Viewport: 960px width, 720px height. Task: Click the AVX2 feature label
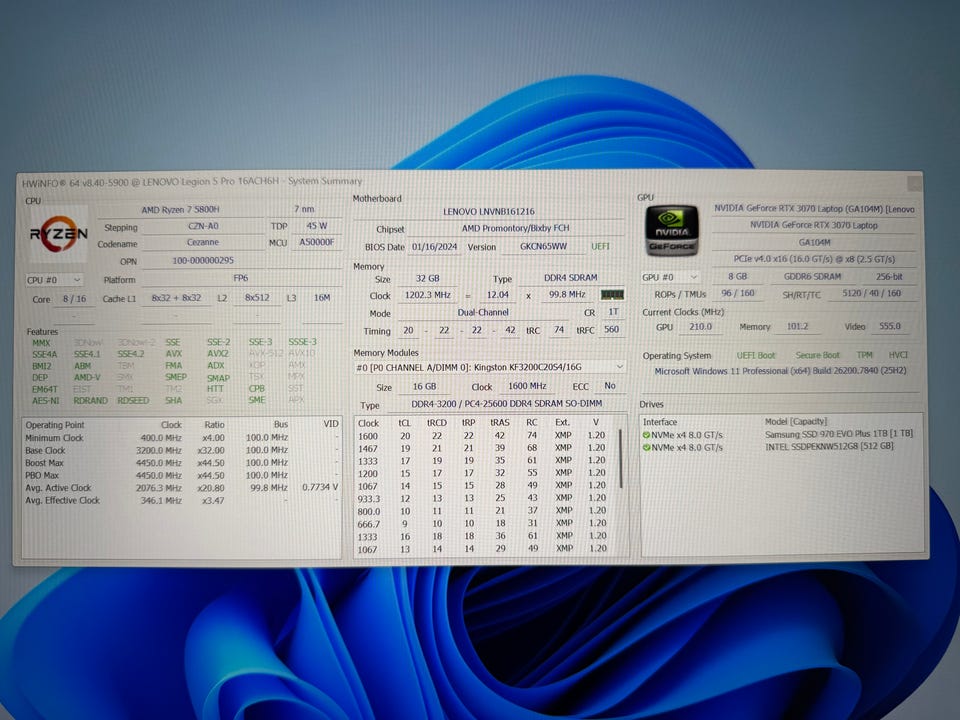pyautogui.click(x=217, y=354)
